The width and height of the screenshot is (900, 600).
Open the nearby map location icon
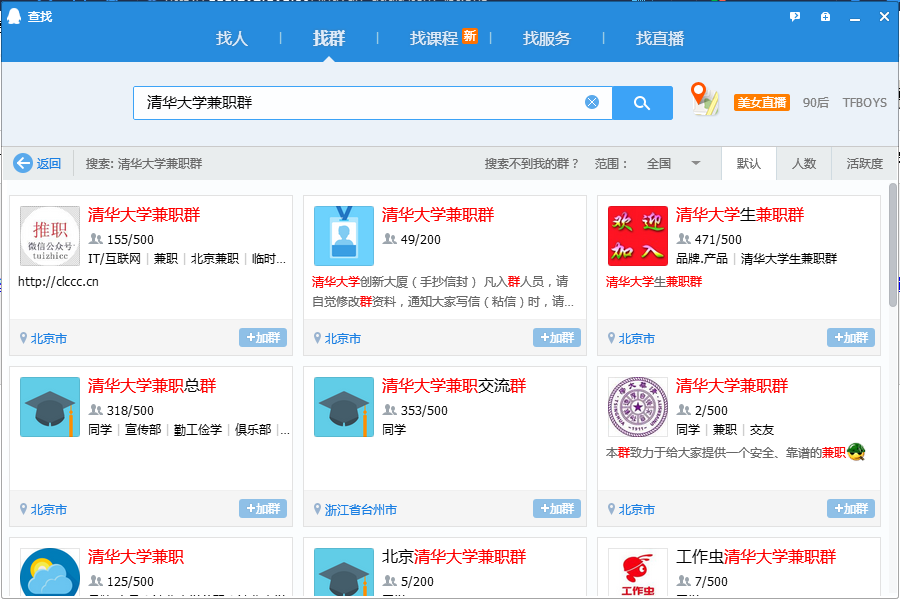(704, 99)
